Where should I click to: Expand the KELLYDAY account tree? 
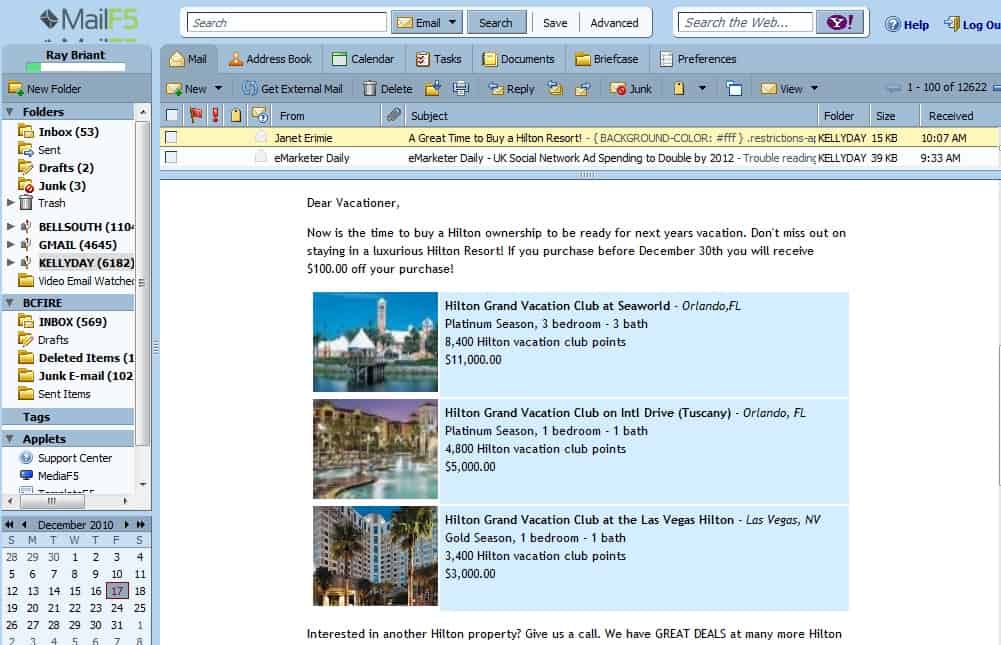[10, 262]
